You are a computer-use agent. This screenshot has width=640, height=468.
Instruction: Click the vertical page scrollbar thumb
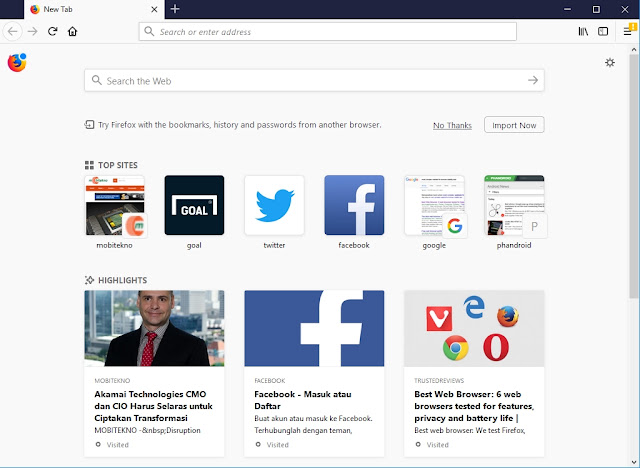click(633, 175)
